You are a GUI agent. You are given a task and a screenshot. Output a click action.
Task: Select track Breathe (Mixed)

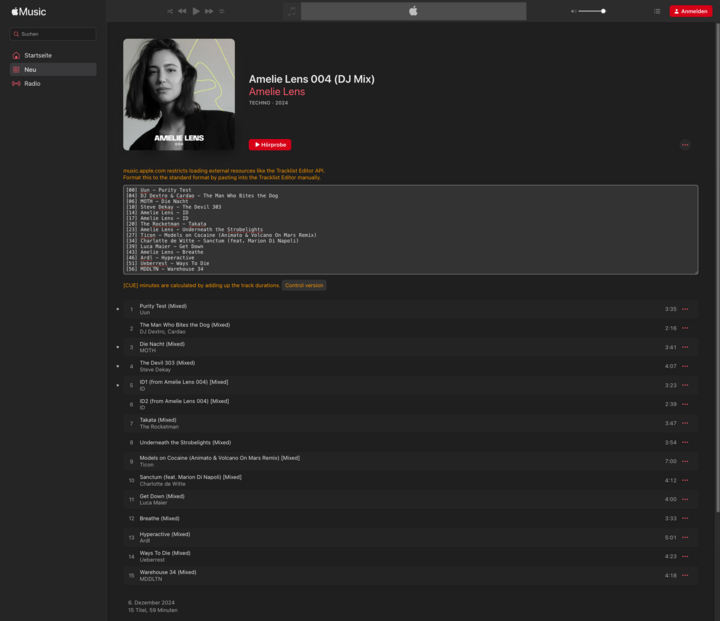click(x=411, y=518)
